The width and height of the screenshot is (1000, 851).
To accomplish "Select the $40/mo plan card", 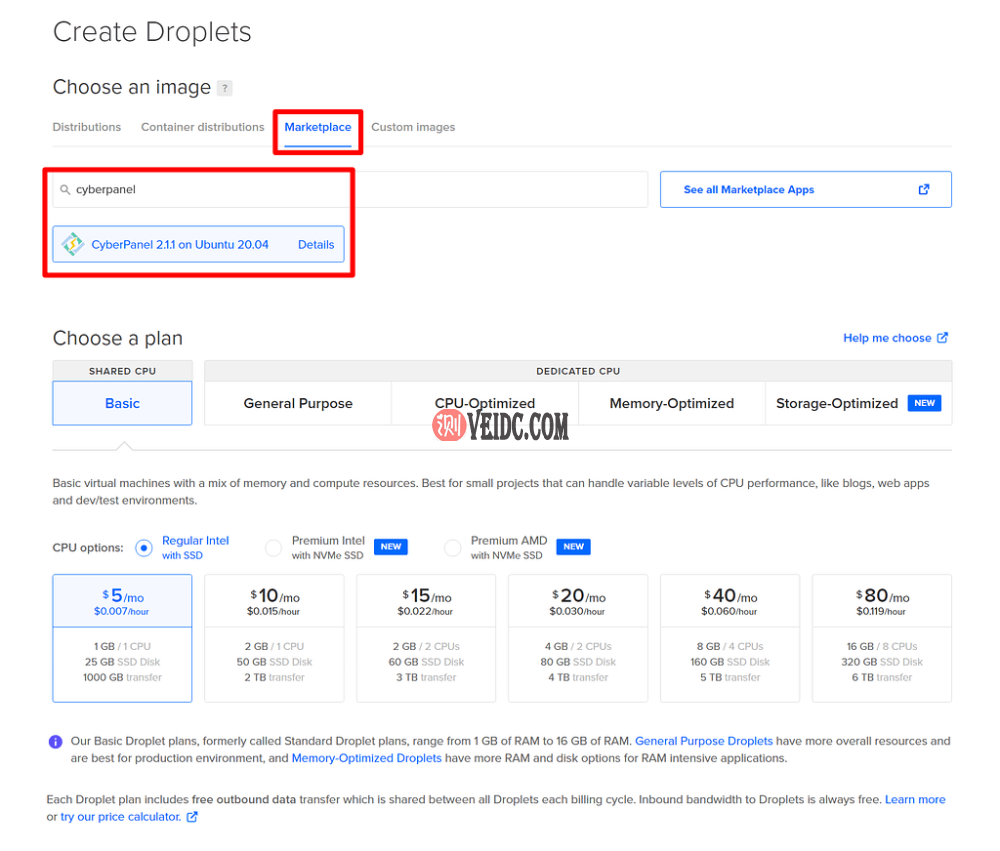I will [730, 638].
